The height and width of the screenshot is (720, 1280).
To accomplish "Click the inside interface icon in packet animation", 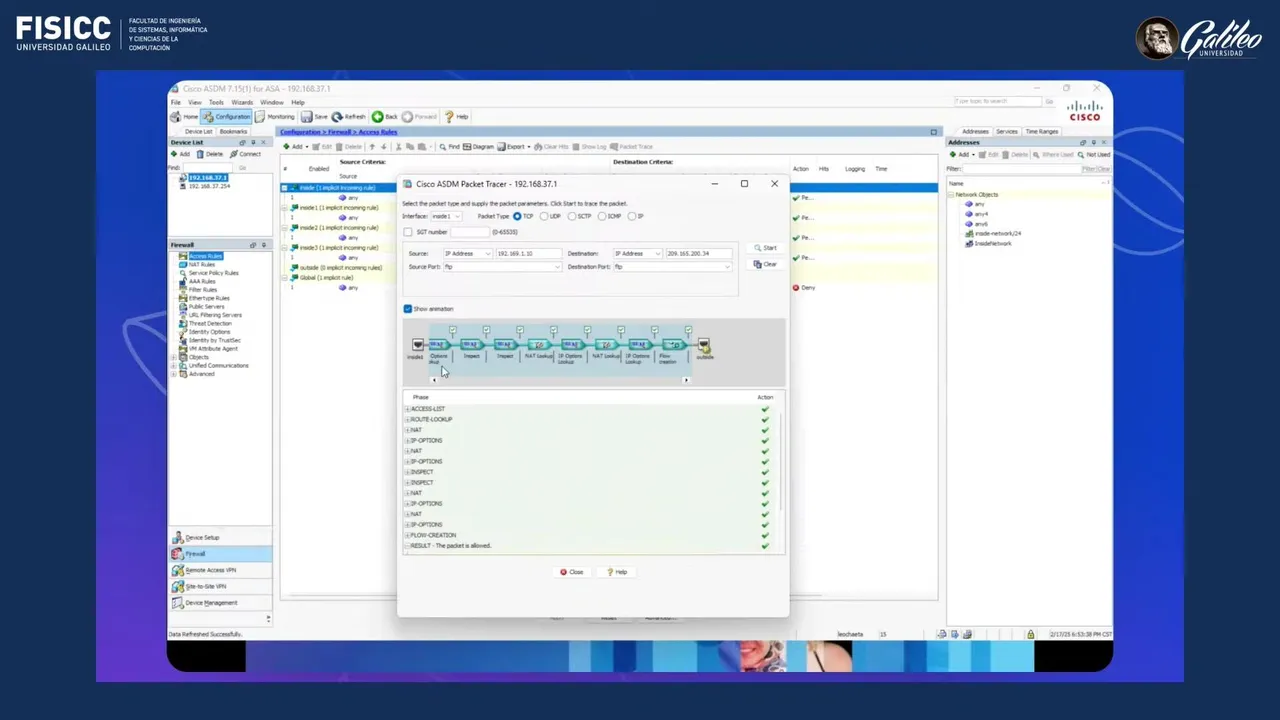I will tap(417, 345).
